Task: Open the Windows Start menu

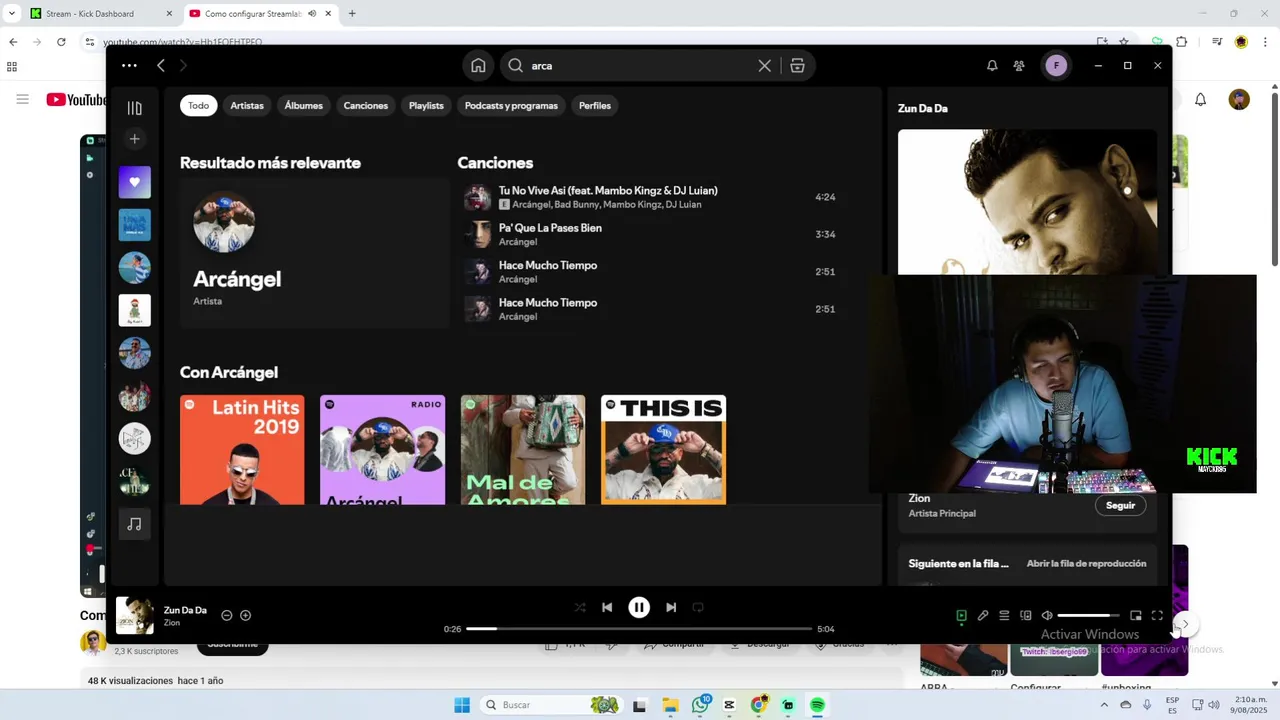Action: point(462,705)
